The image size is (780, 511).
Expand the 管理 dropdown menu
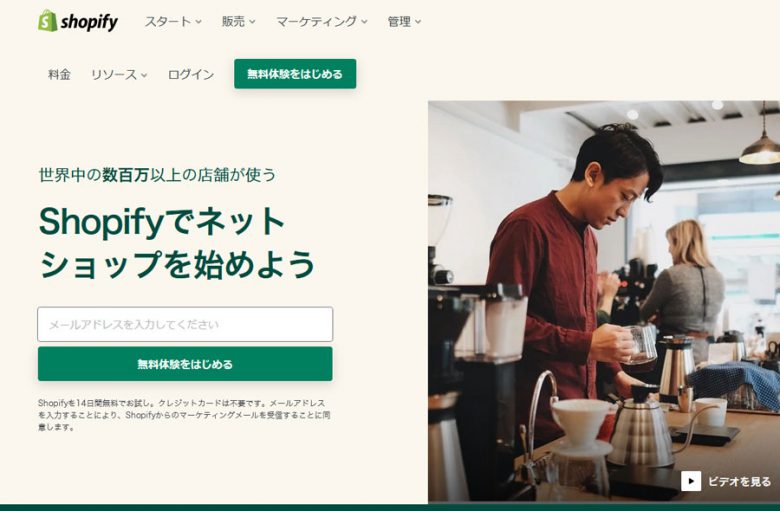pyautogui.click(x=404, y=21)
